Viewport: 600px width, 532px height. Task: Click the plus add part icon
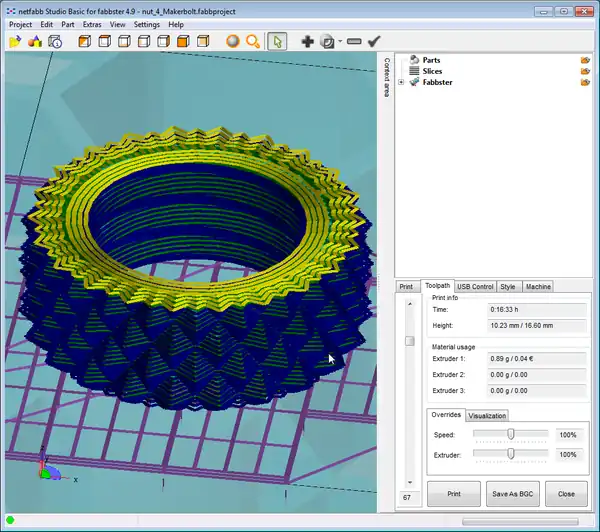(307, 42)
